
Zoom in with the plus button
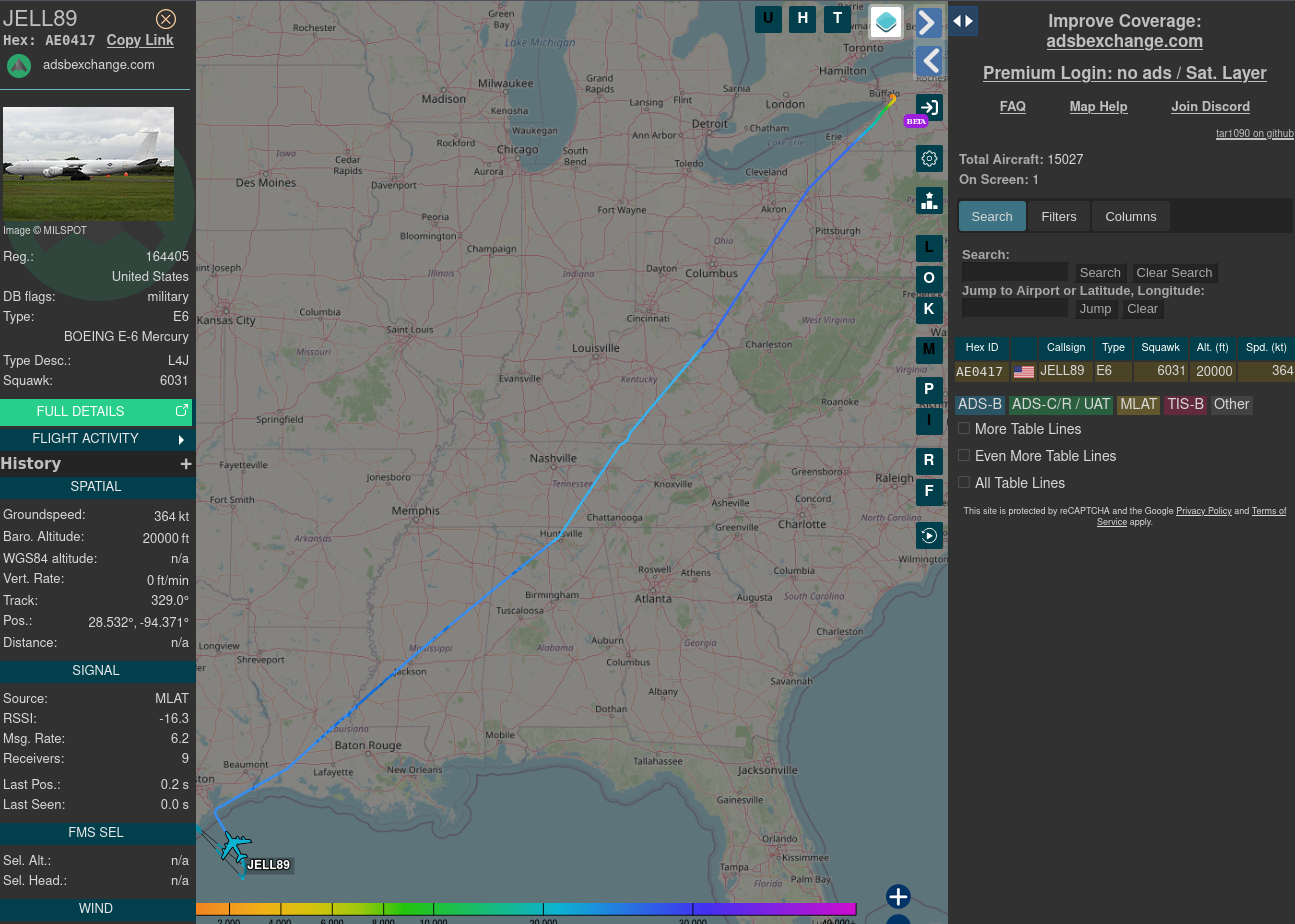898,896
